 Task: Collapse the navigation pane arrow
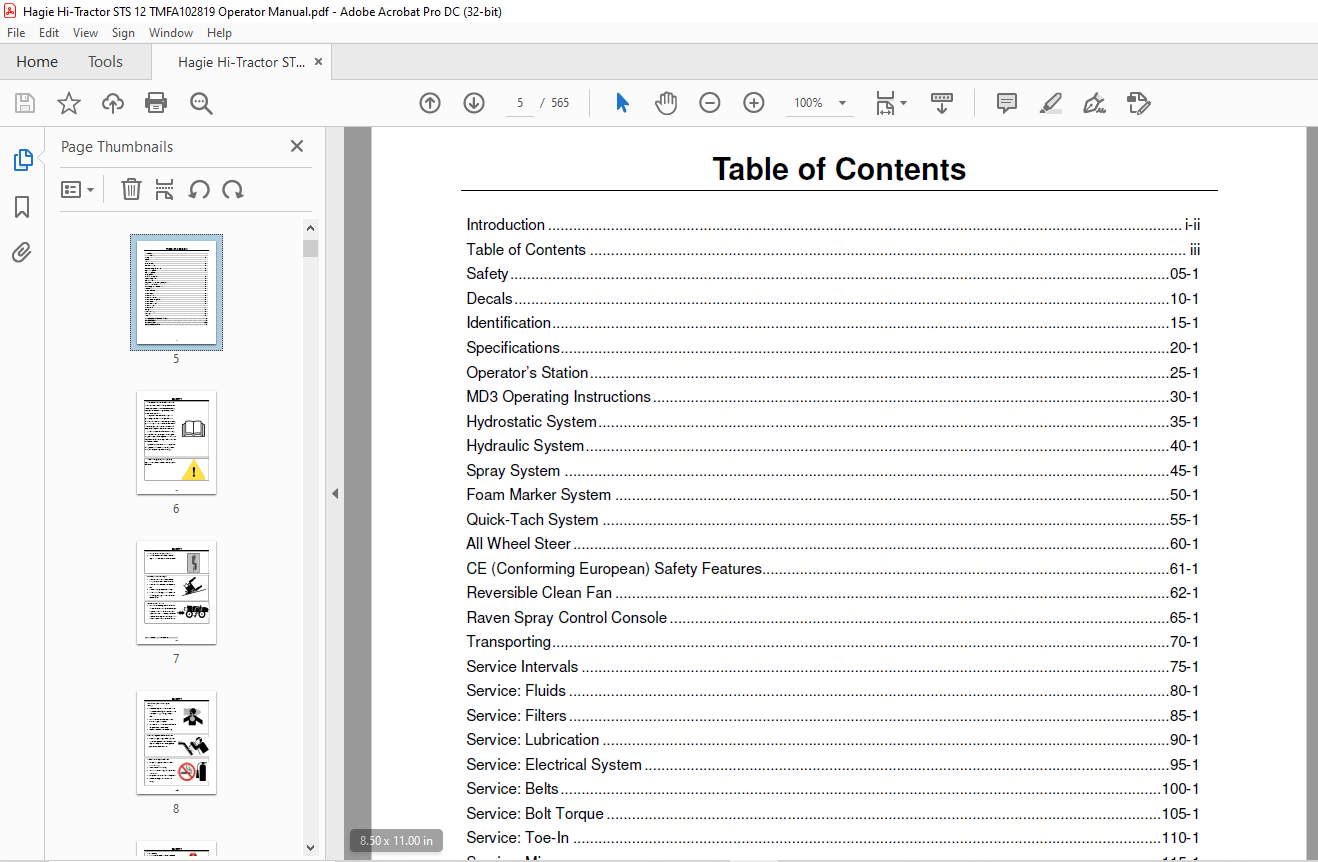335,493
